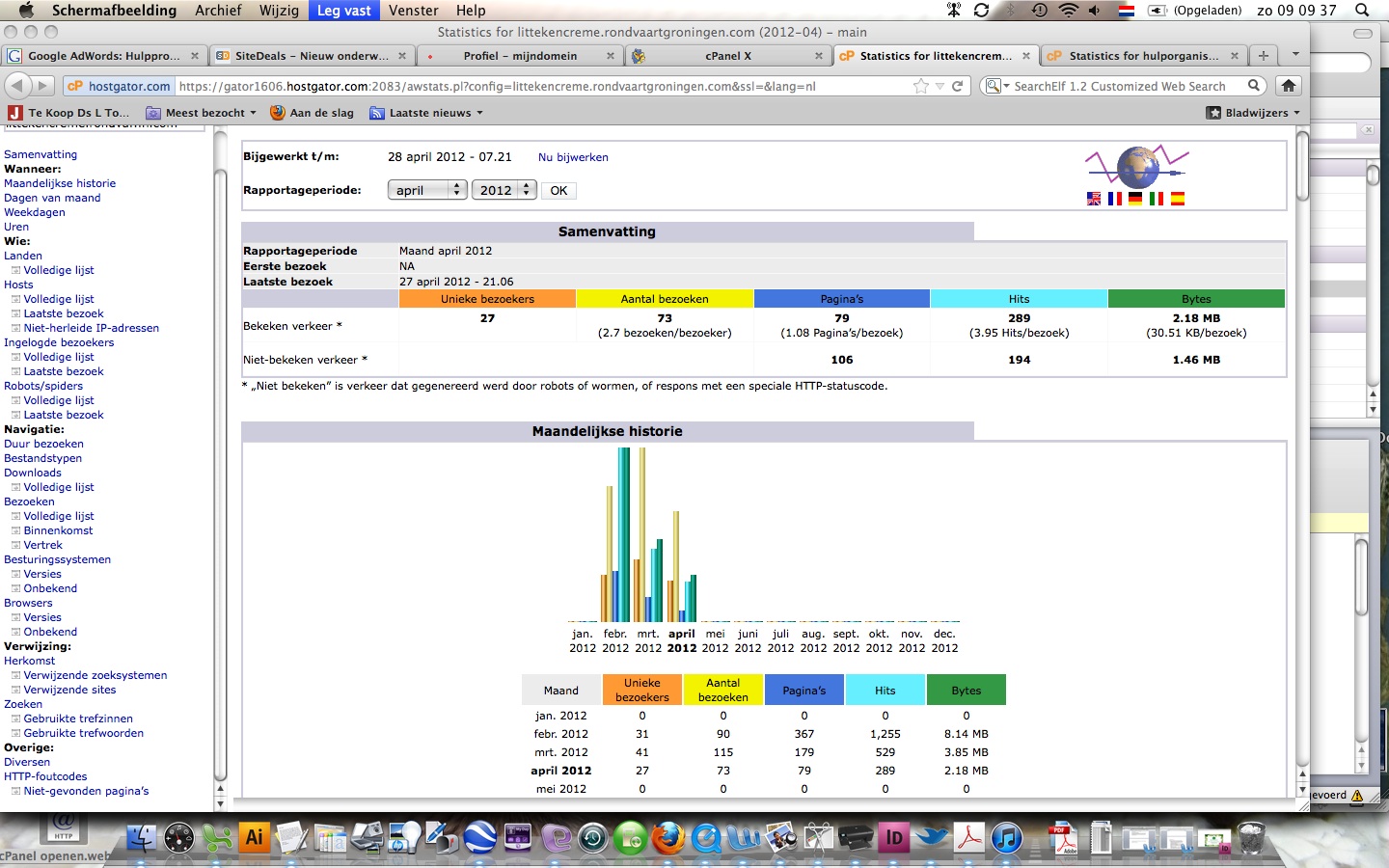Switch report language to Italian flag
Image resolution: width=1389 pixels, height=868 pixels.
tap(1157, 199)
